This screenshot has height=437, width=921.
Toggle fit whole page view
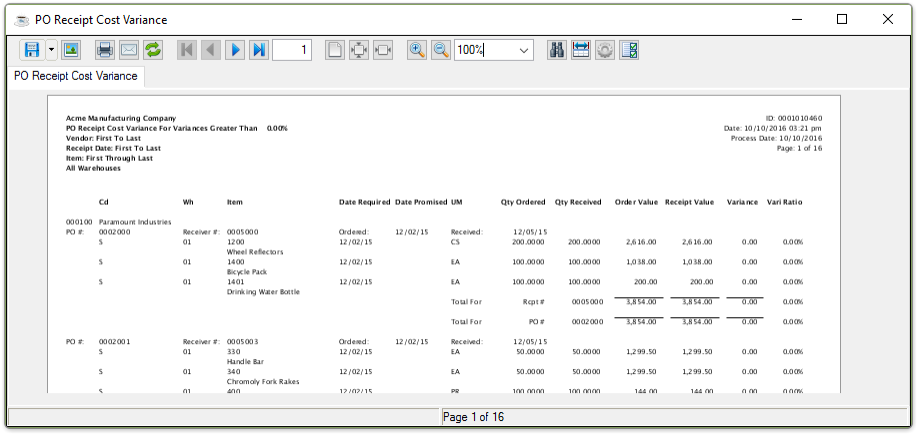(x=358, y=50)
